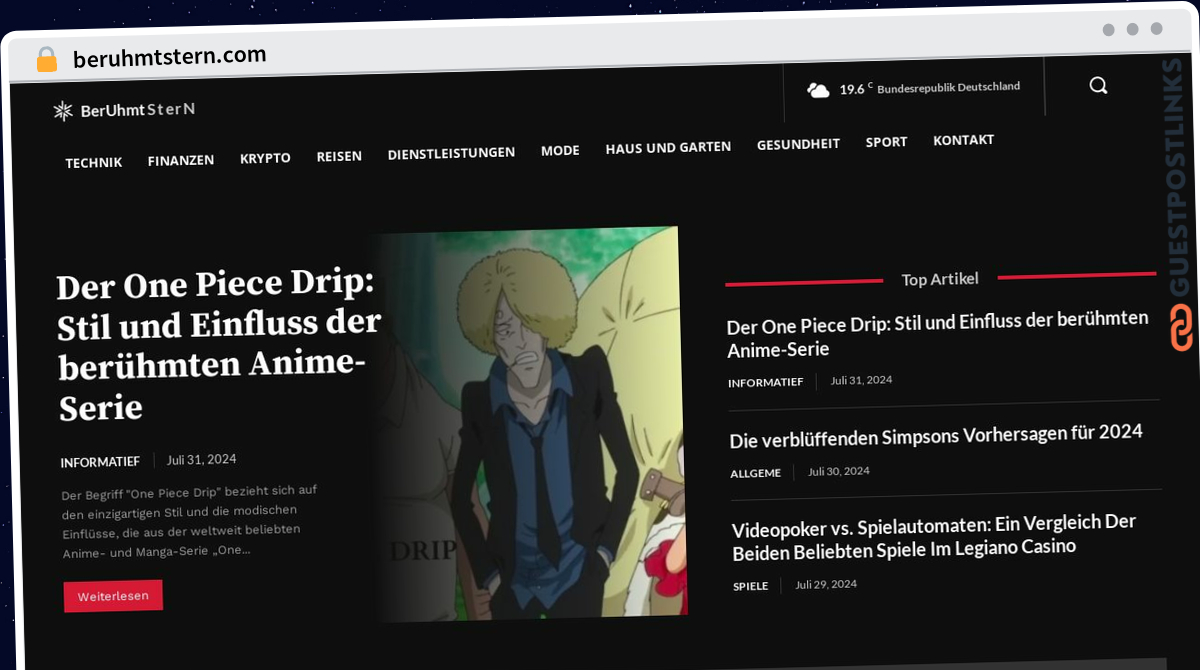Open the Sport menu item
The width and height of the screenshot is (1200, 670).
point(886,142)
